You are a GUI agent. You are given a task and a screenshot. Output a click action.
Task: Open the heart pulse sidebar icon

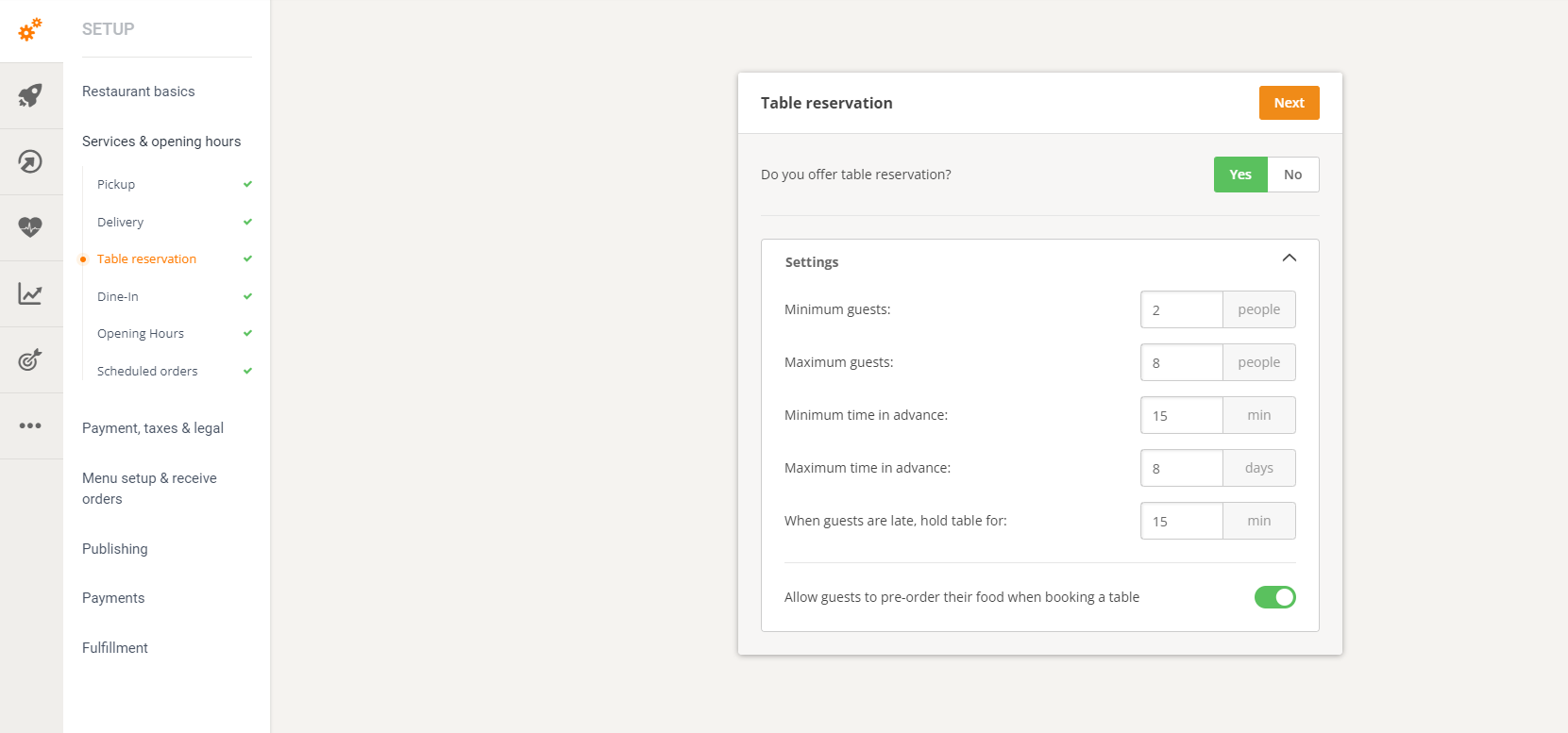pos(30,227)
